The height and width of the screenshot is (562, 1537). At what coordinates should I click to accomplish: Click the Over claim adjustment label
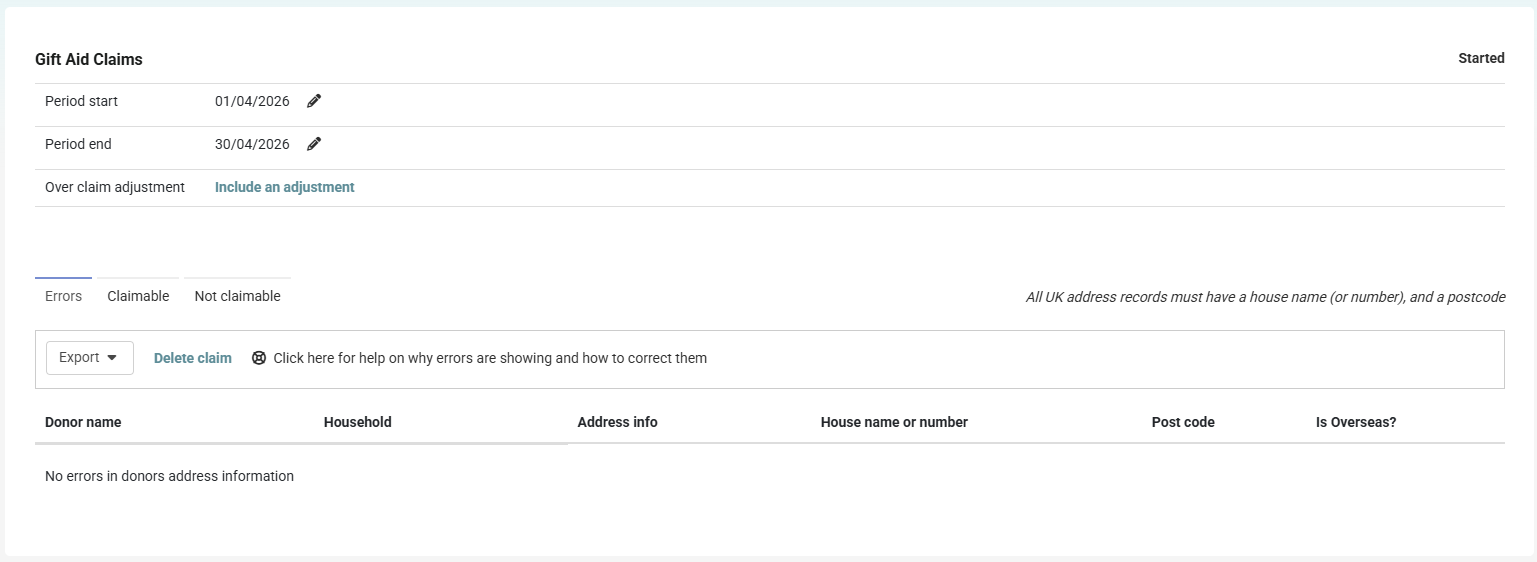[115, 187]
